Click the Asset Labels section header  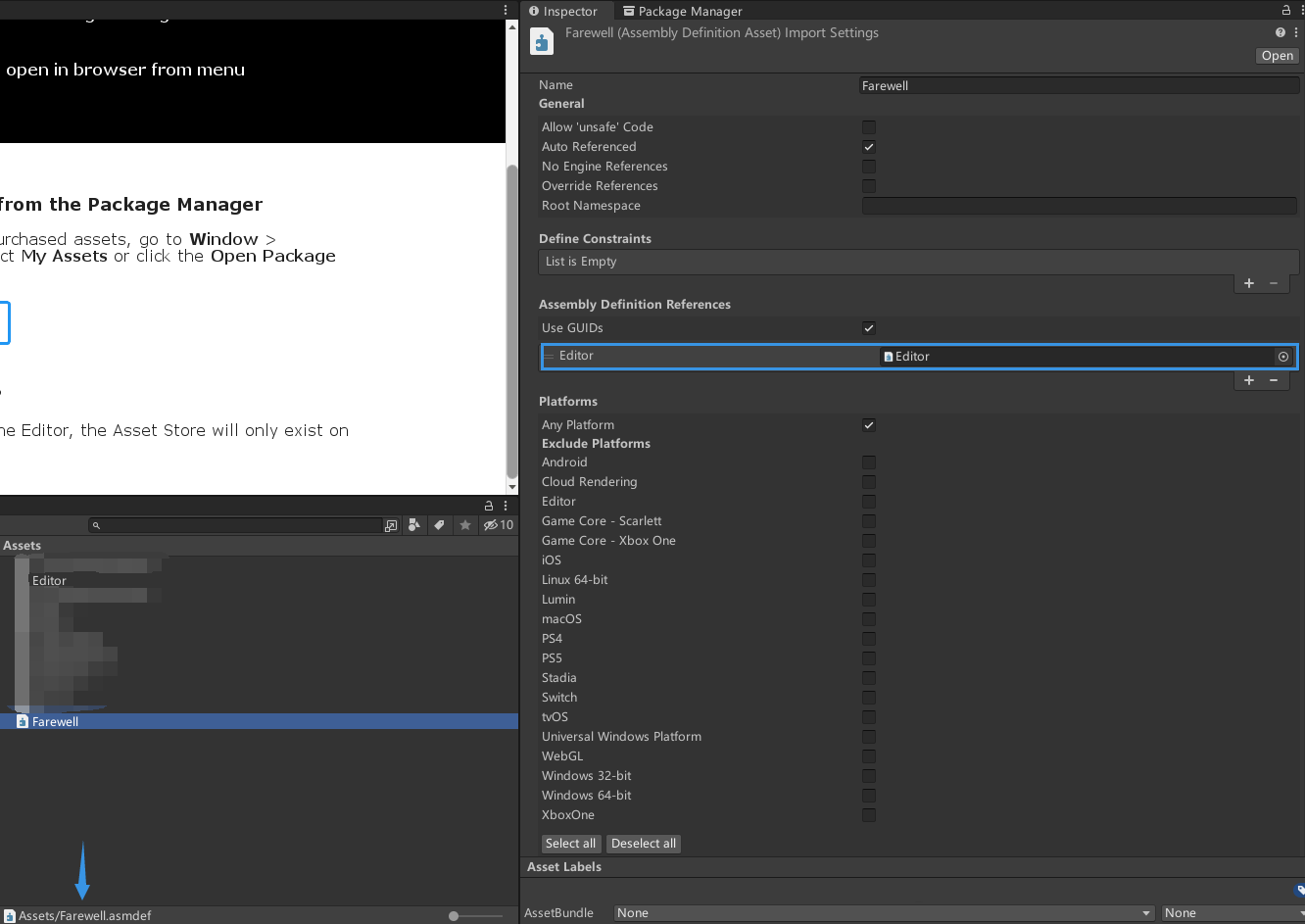[564, 867]
